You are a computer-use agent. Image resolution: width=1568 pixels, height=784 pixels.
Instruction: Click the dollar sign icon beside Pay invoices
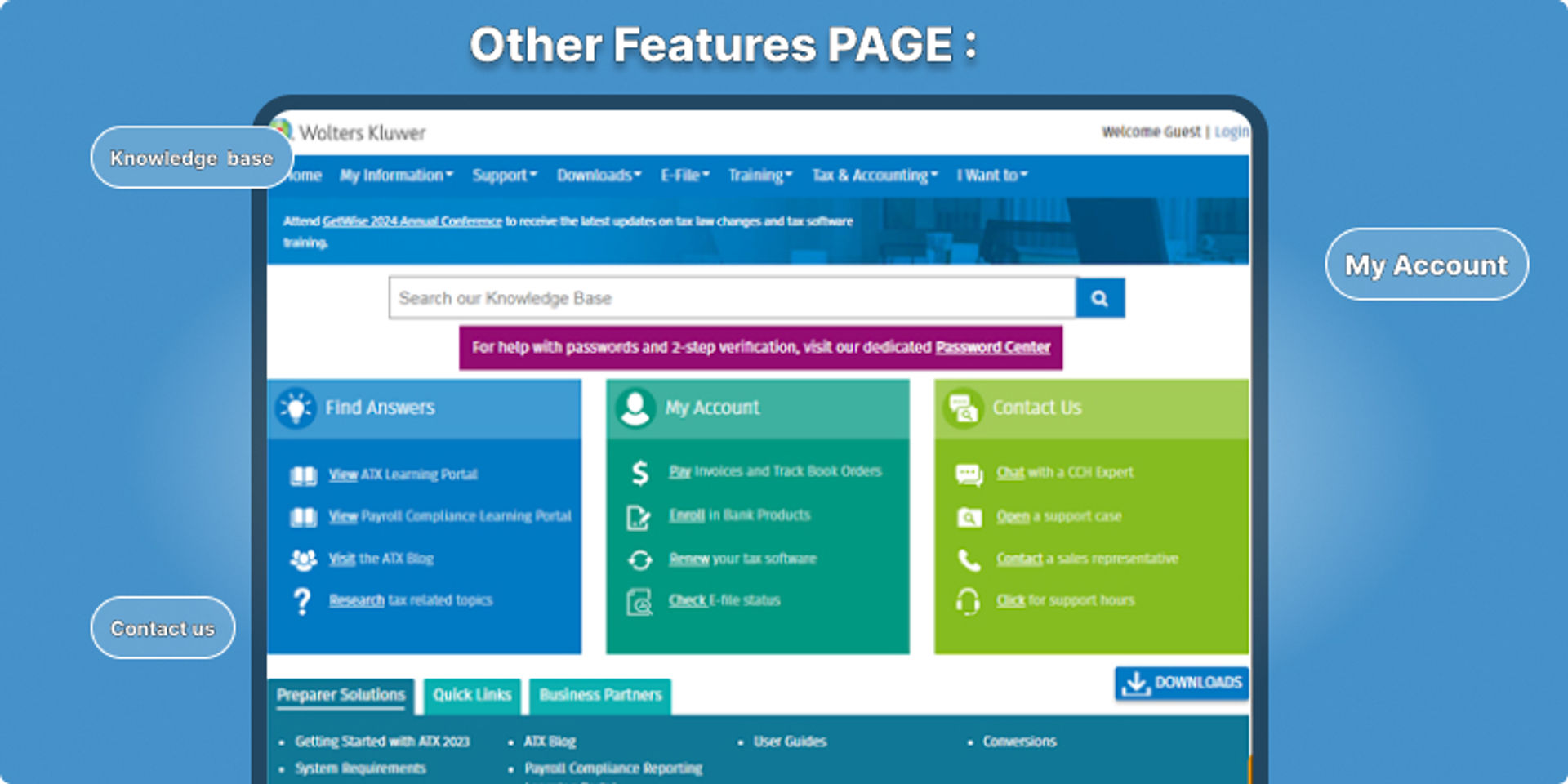(640, 473)
